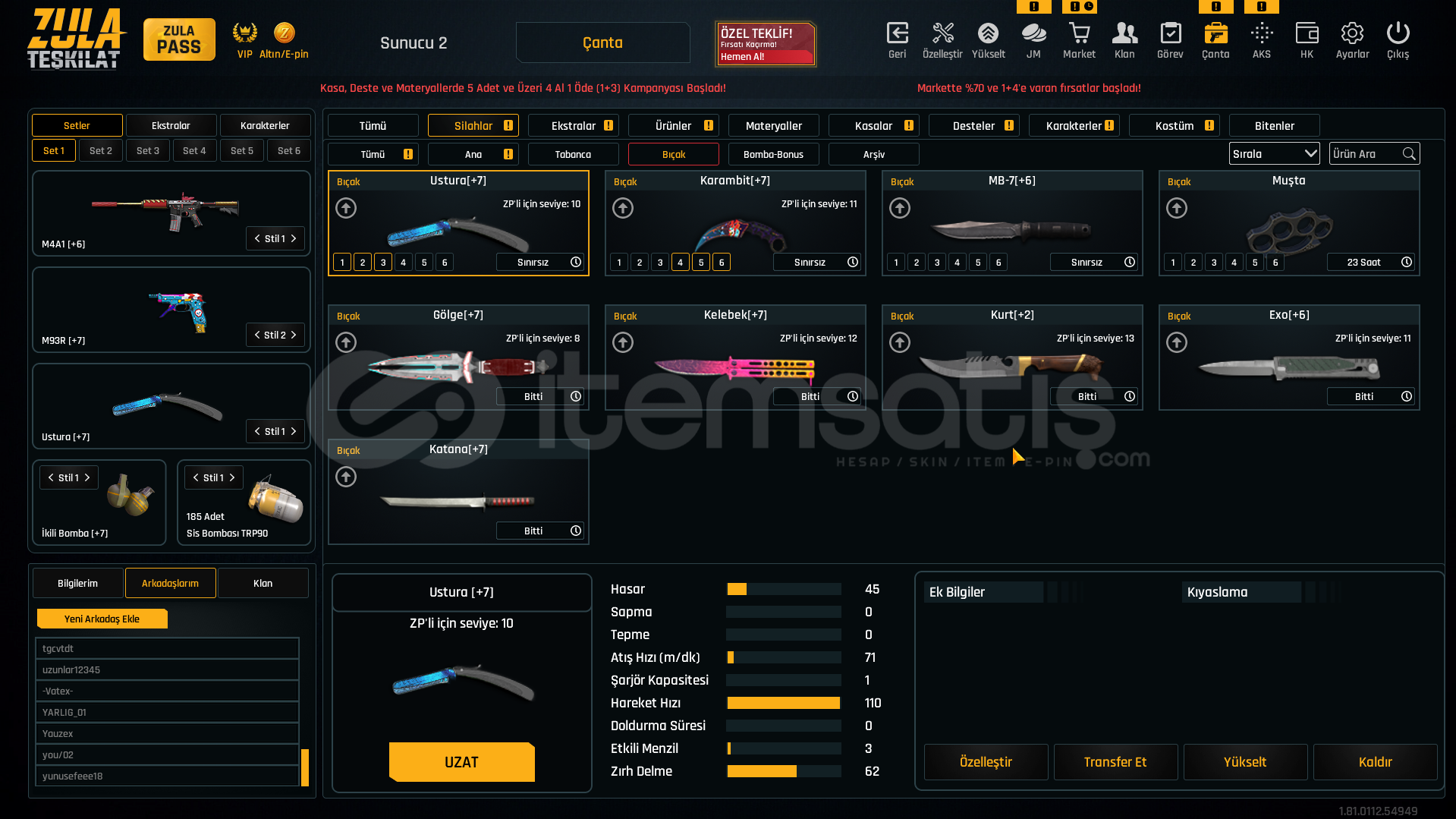Image resolution: width=1456 pixels, height=819 pixels.
Task: Click previous style arrow for Sis Bombası TRP90
Action: (196, 477)
